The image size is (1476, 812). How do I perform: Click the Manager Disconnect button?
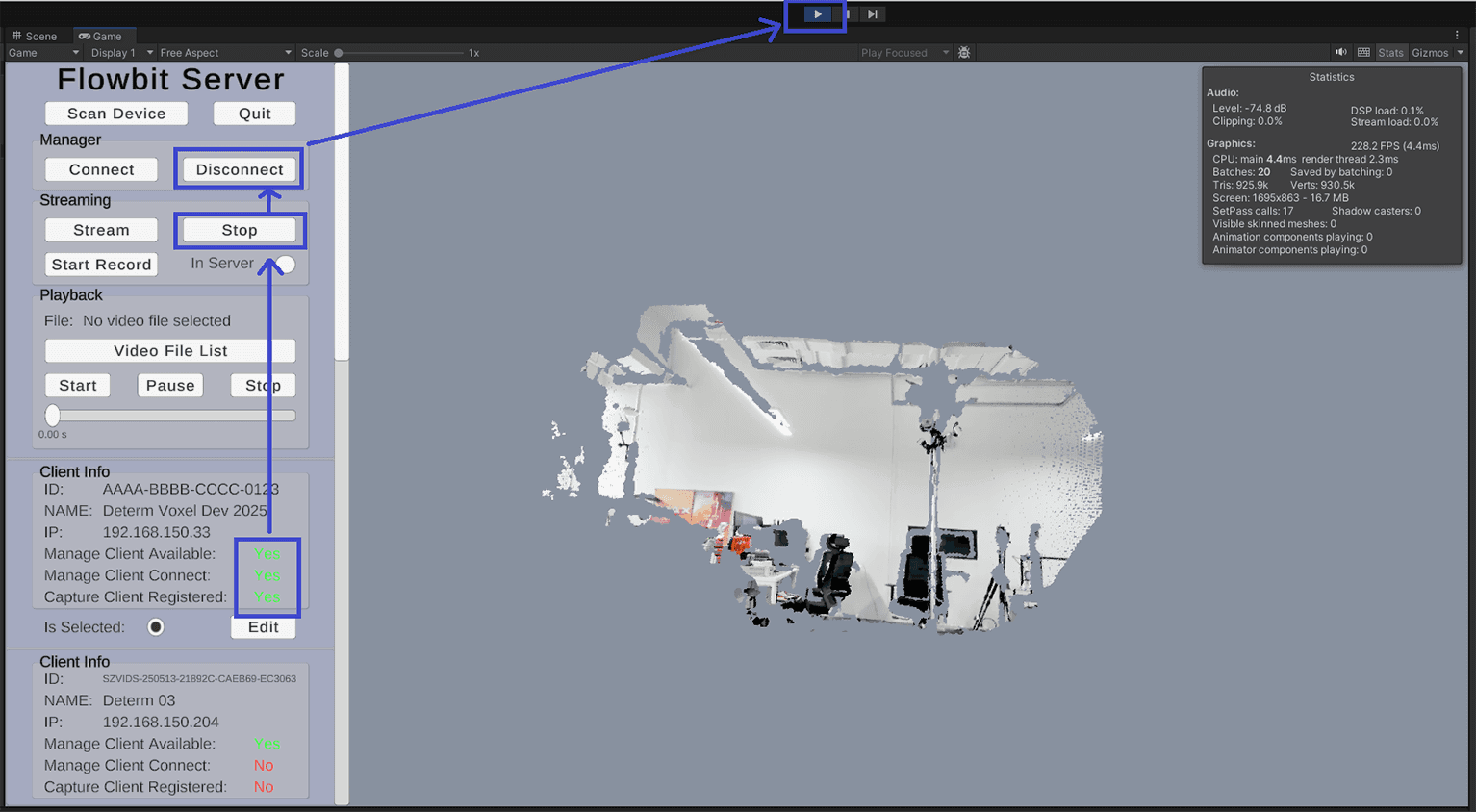coord(240,169)
